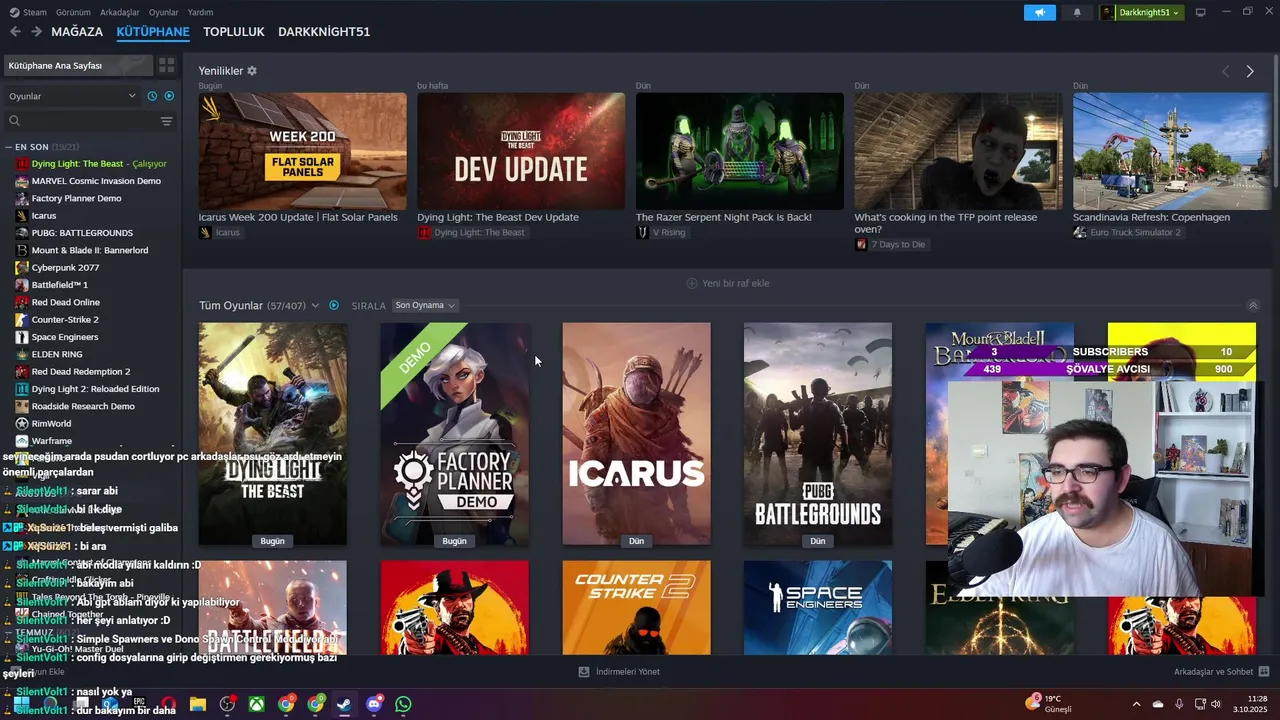Open File Explorer from the taskbar

pyautogui.click(x=198, y=704)
